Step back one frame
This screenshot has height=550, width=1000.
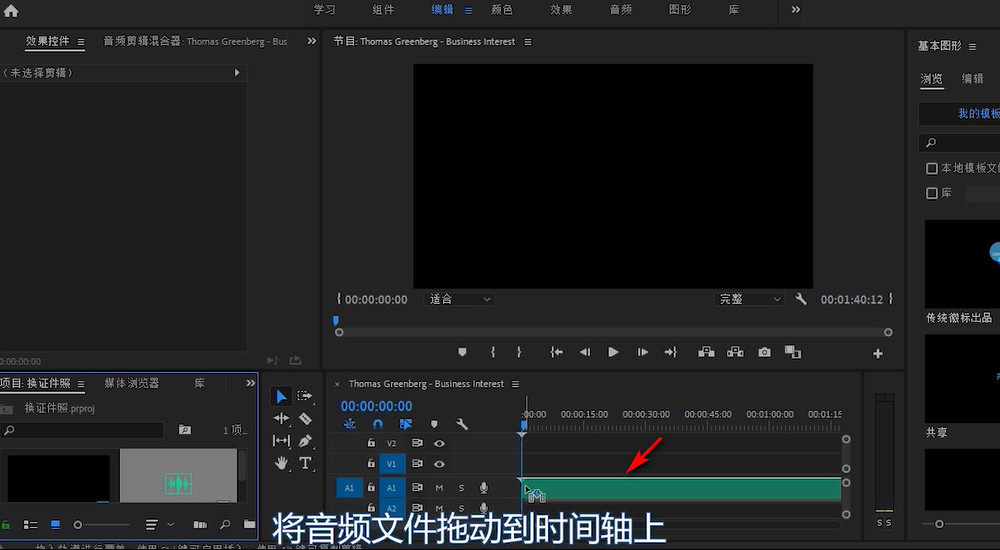click(x=585, y=352)
